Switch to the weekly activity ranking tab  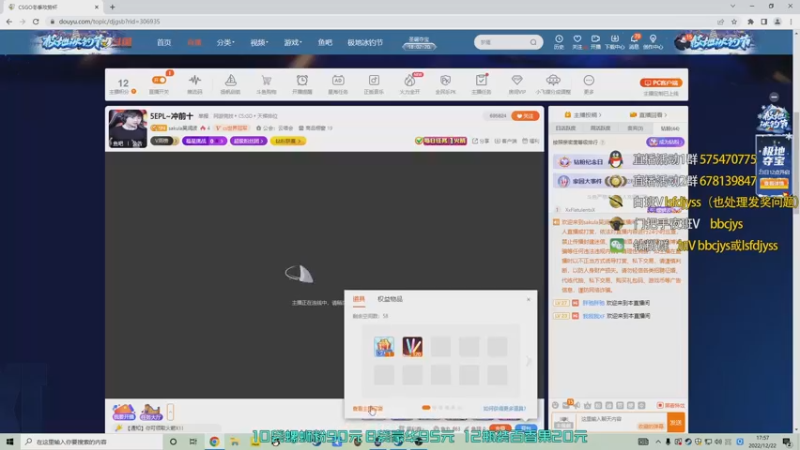click(600, 128)
